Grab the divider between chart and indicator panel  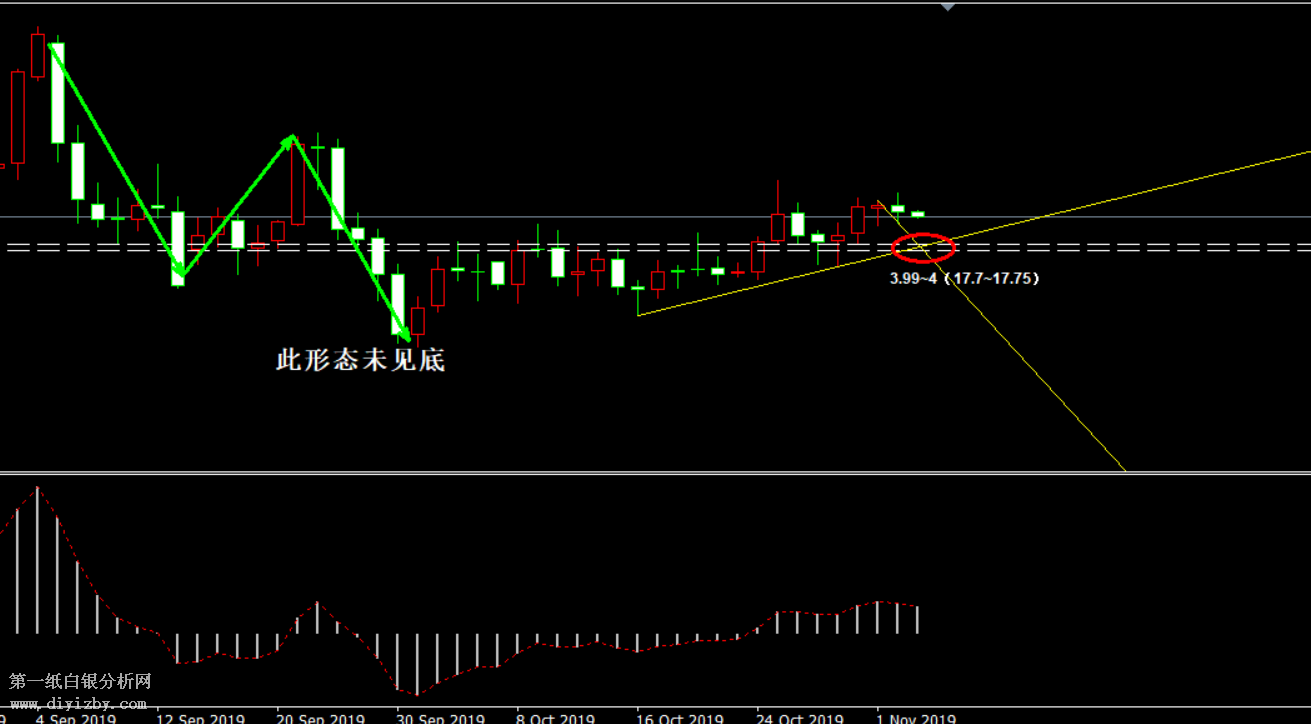pos(655,473)
